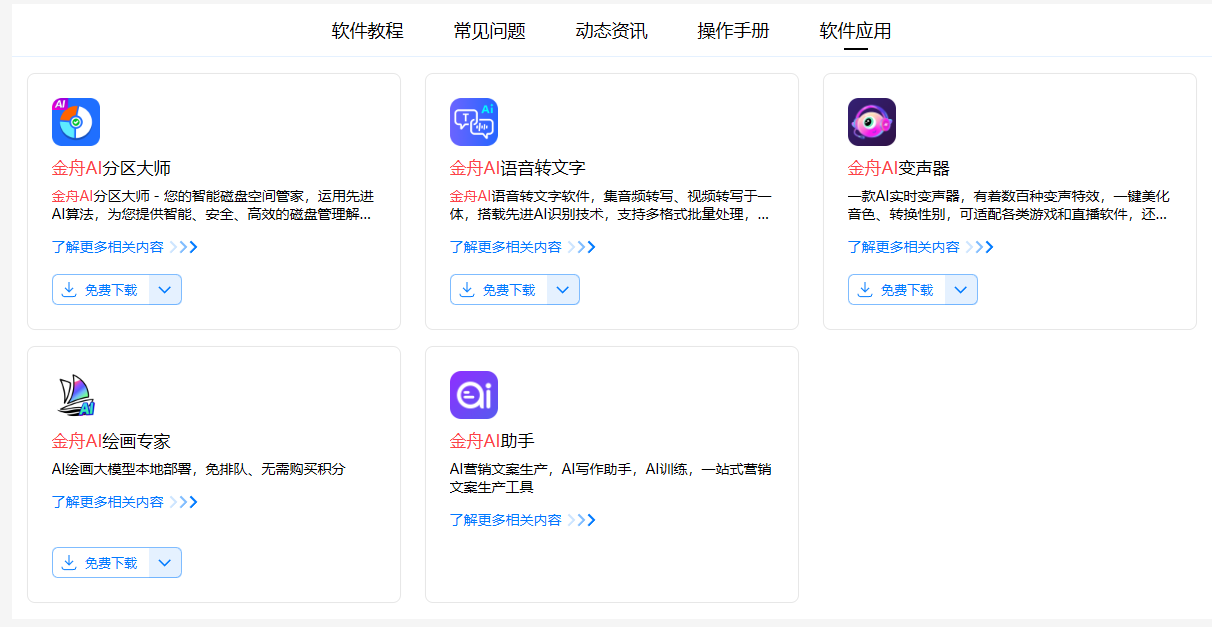Click the 金舟AI绘画专家 sailboat icon
This screenshot has height=627, width=1212.
pos(76,395)
